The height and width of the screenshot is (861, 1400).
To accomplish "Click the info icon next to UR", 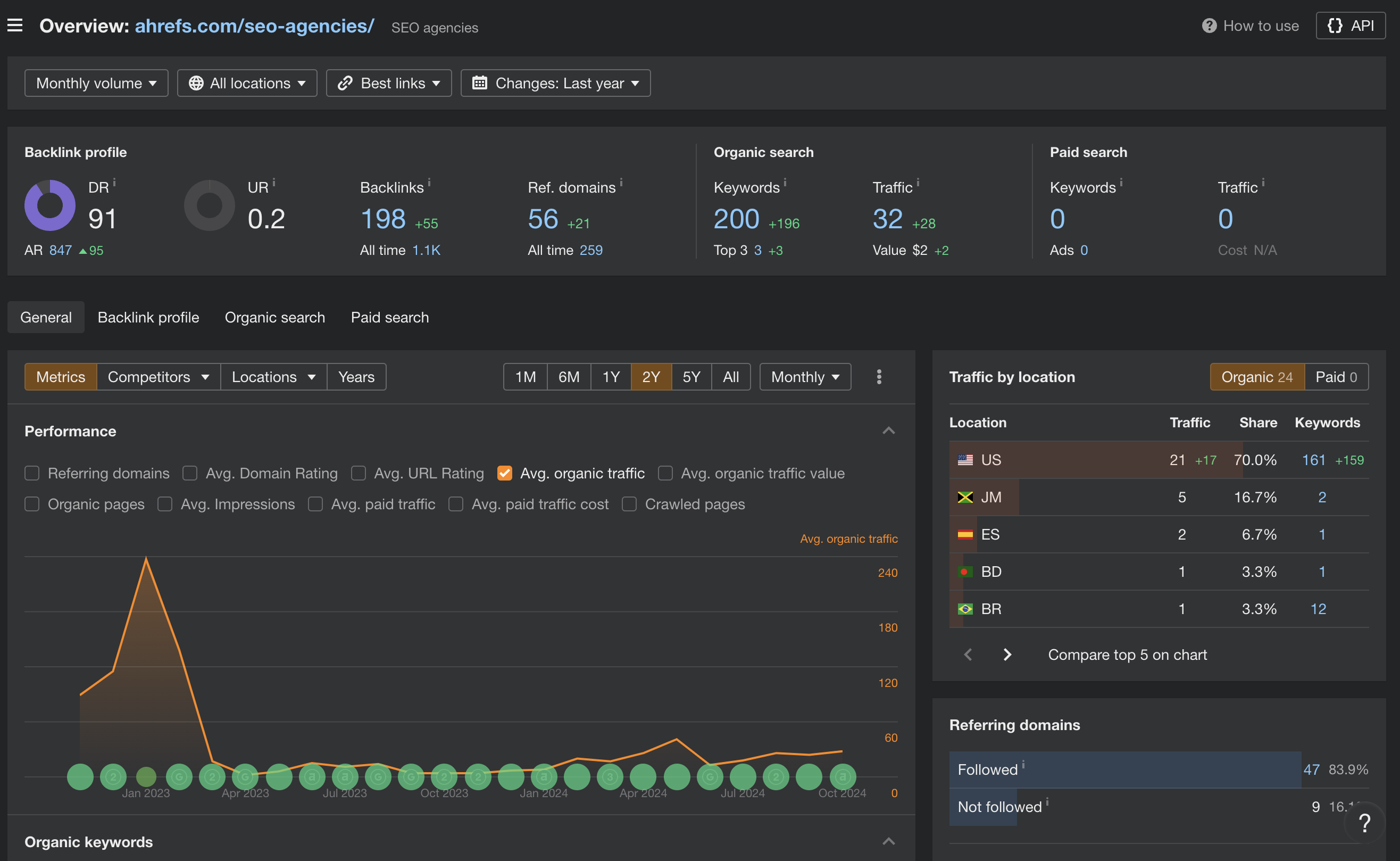I will (x=274, y=182).
